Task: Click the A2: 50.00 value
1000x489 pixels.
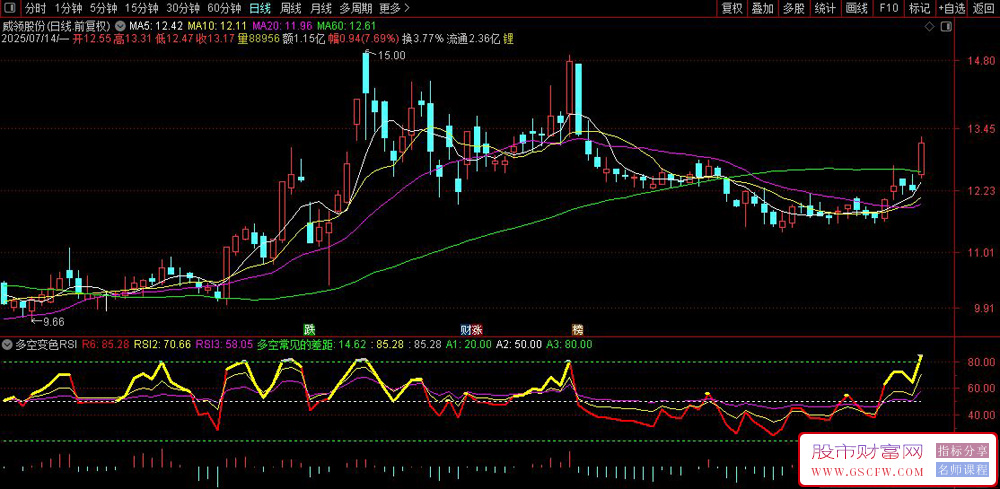Action: [518, 344]
